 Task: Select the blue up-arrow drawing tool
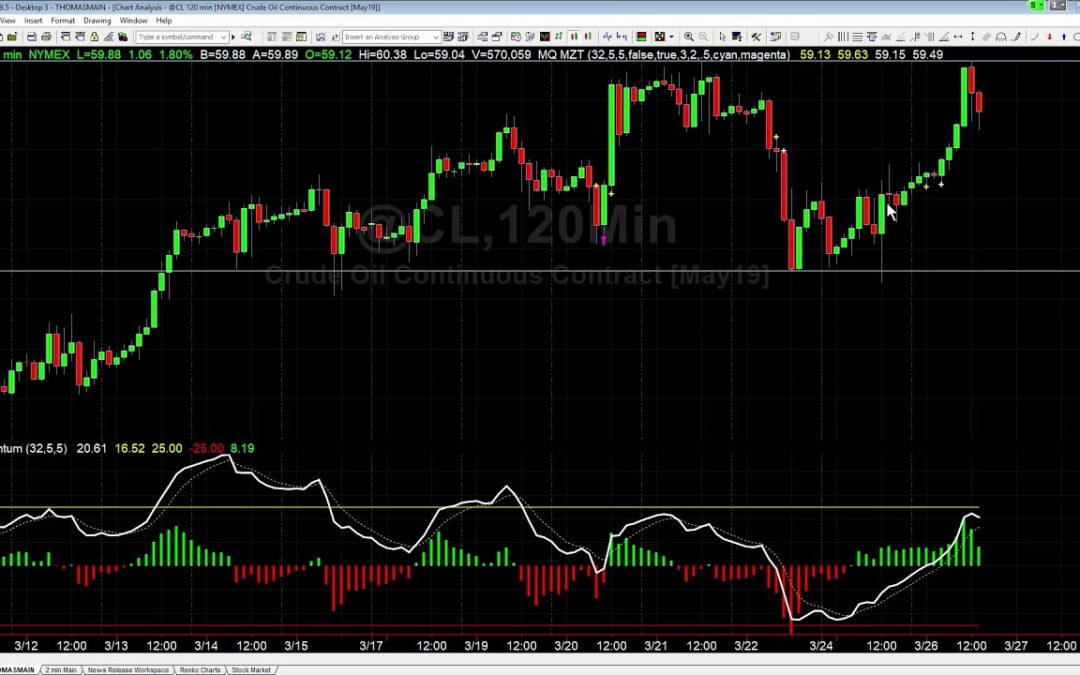(x=1063, y=37)
